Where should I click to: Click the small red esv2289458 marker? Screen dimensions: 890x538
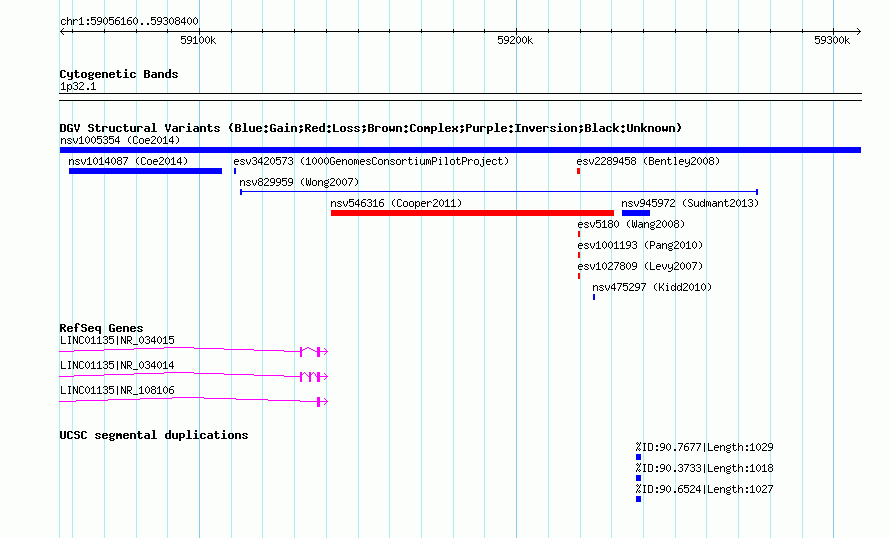click(578, 171)
